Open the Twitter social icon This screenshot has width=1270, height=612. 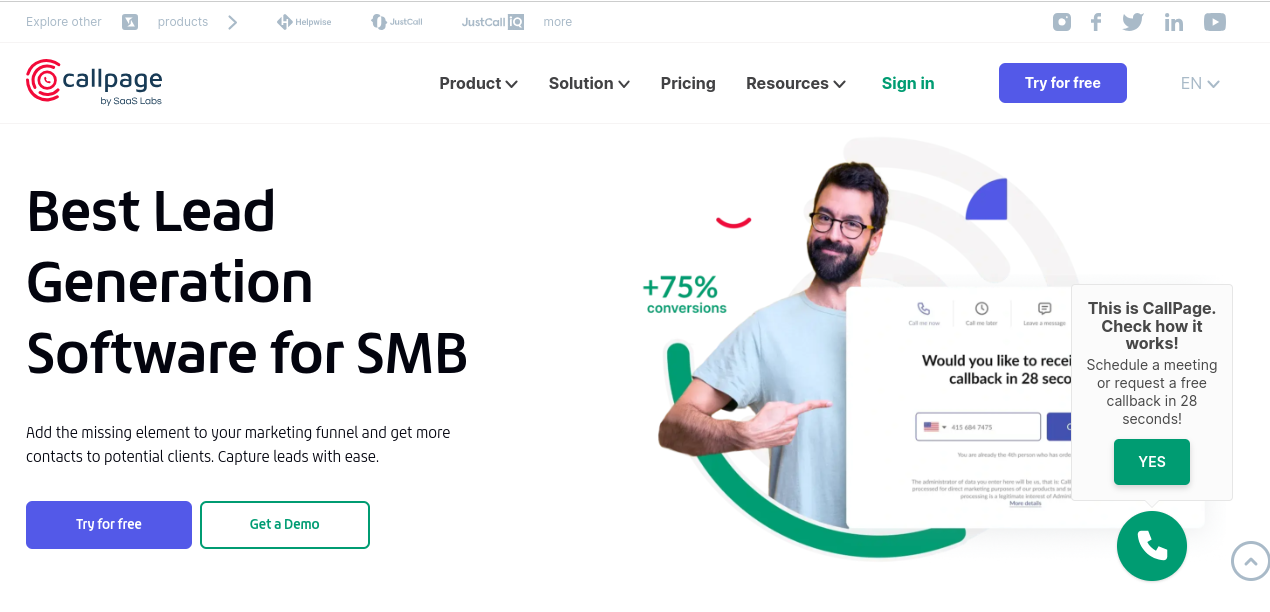coord(1132,22)
